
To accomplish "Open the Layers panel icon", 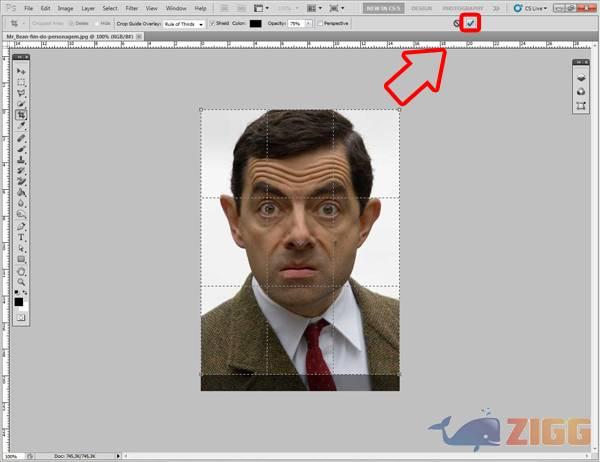I will tap(581, 78).
